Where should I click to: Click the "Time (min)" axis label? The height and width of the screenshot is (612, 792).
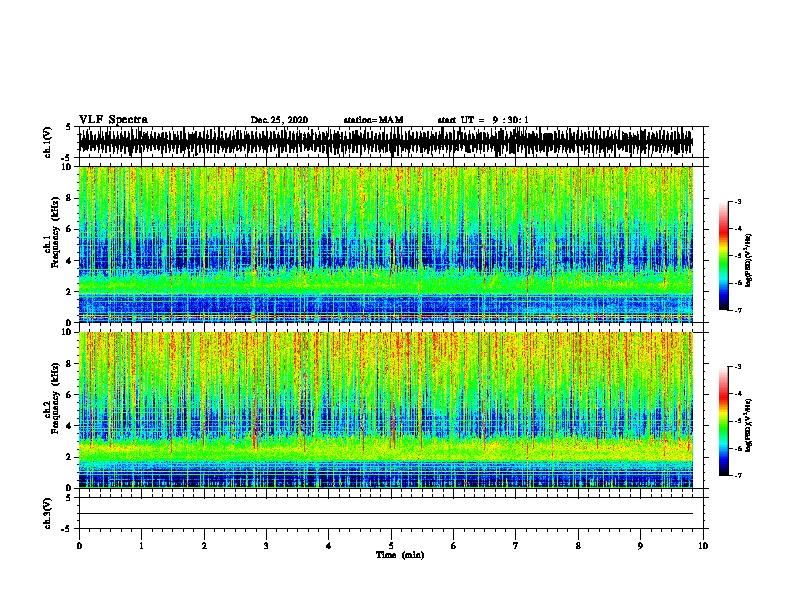coord(400,555)
